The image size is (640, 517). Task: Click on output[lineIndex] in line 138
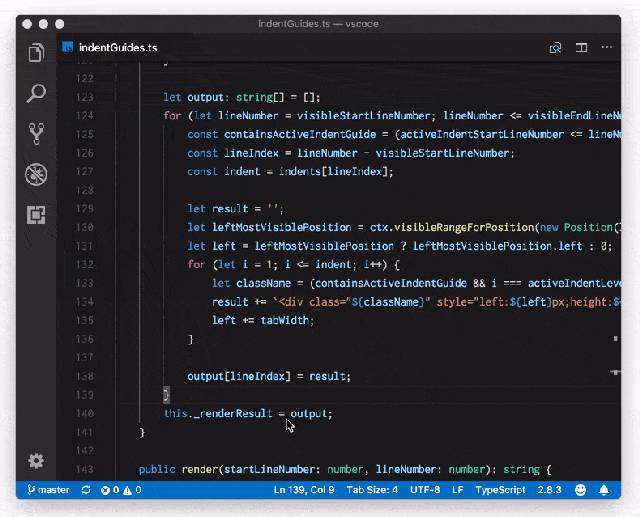(239, 376)
